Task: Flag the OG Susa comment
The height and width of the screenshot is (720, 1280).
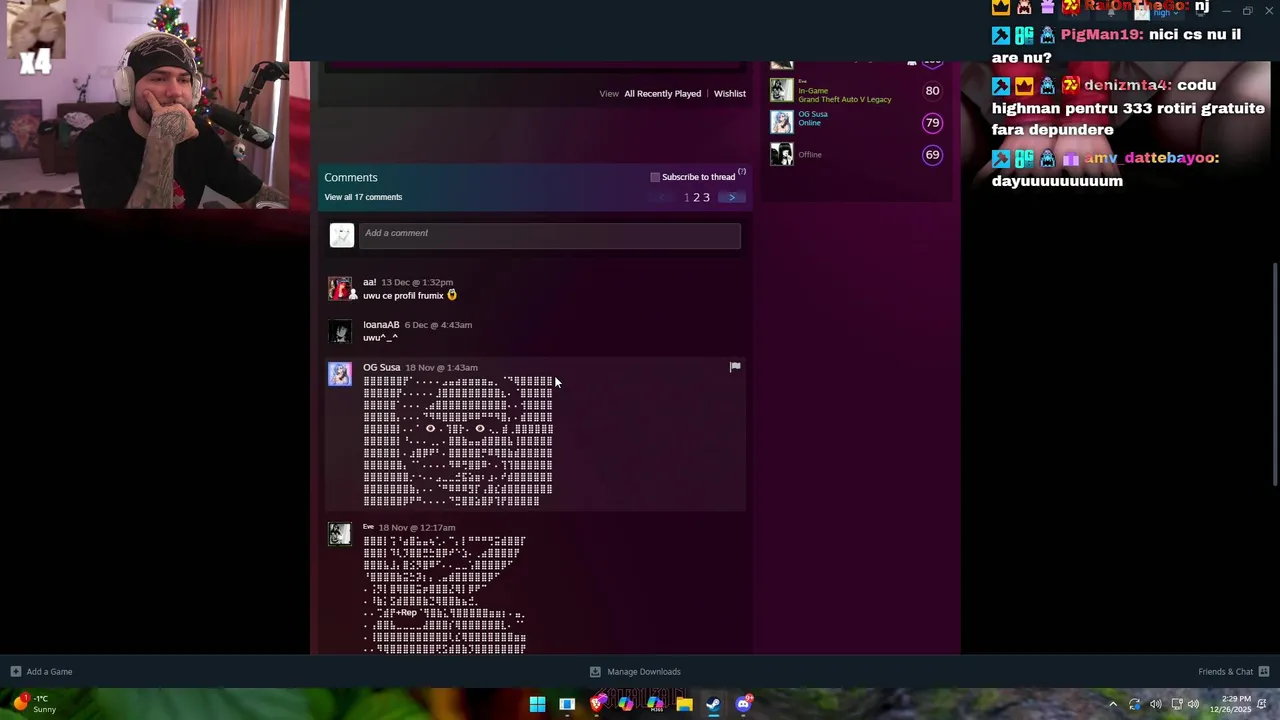Action: 735,367
